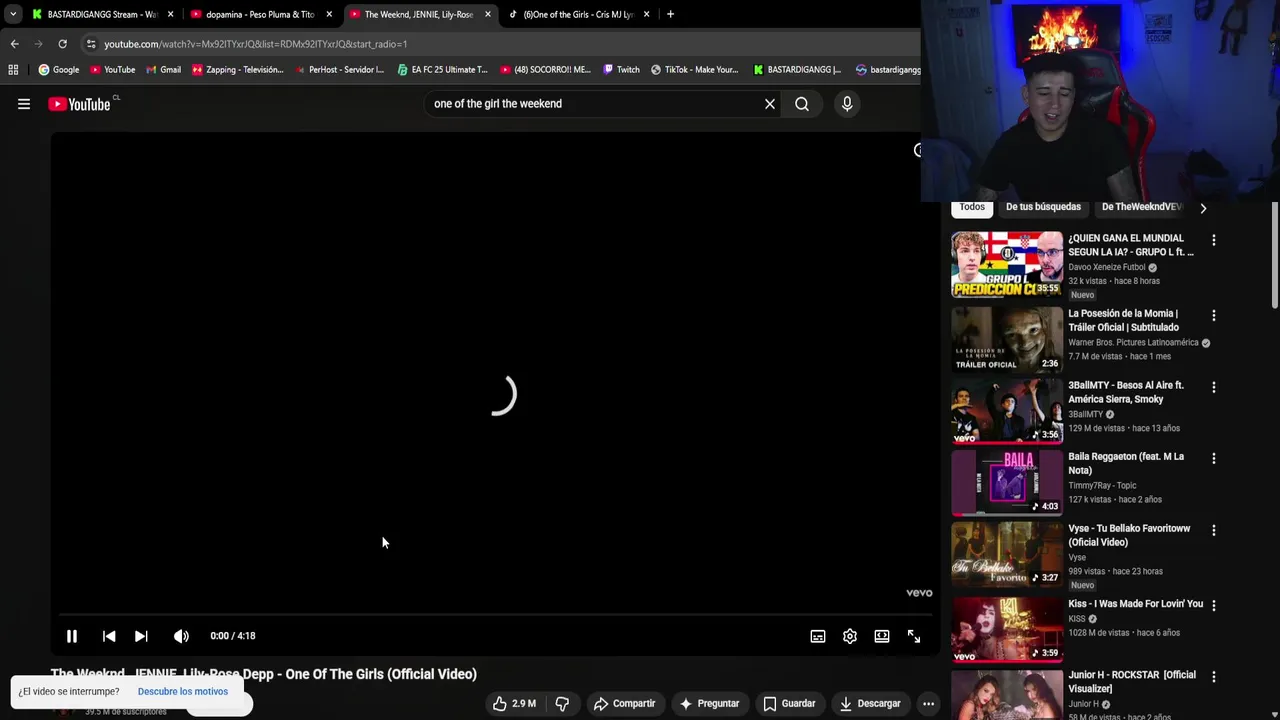Start voice search with microphone

(847, 104)
